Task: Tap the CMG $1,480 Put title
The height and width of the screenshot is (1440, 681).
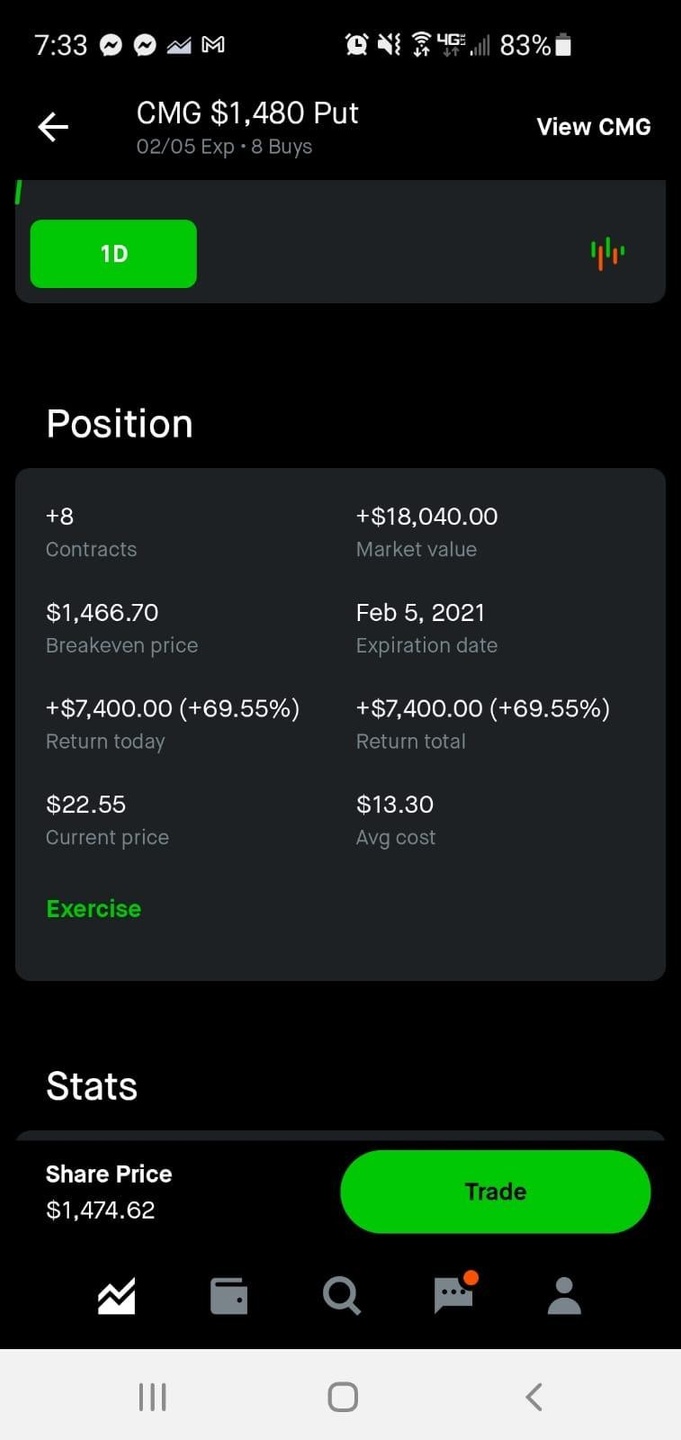Action: click(x=247, y=113)
